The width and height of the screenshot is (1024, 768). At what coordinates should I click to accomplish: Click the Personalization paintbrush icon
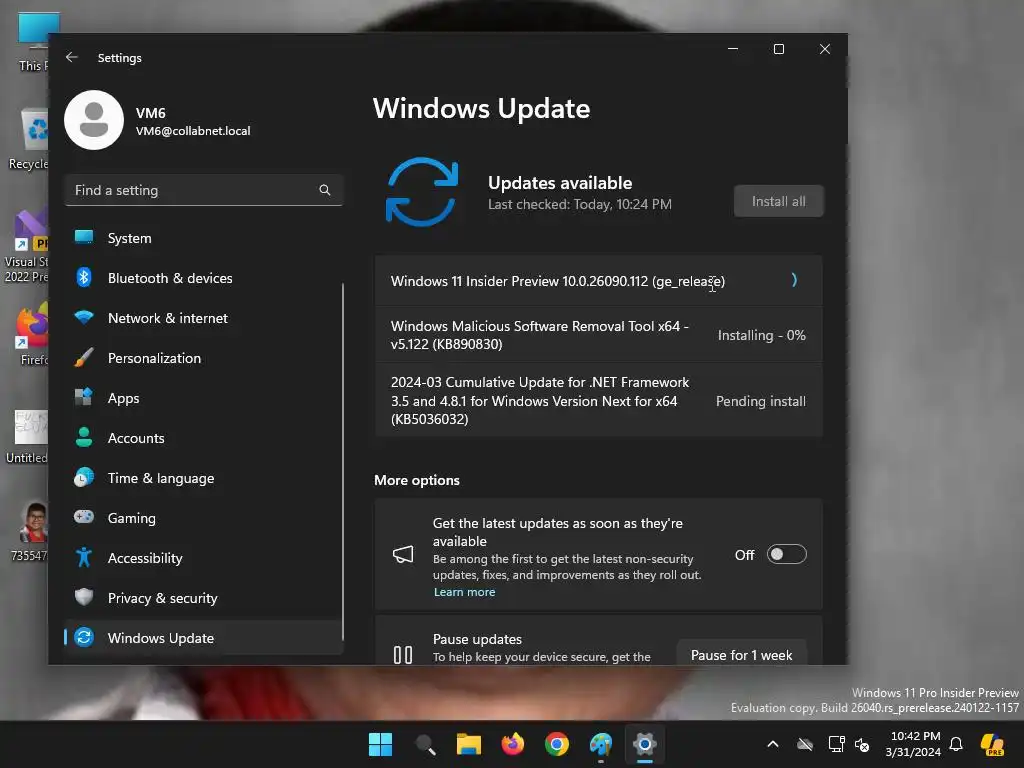pos(84,358)
